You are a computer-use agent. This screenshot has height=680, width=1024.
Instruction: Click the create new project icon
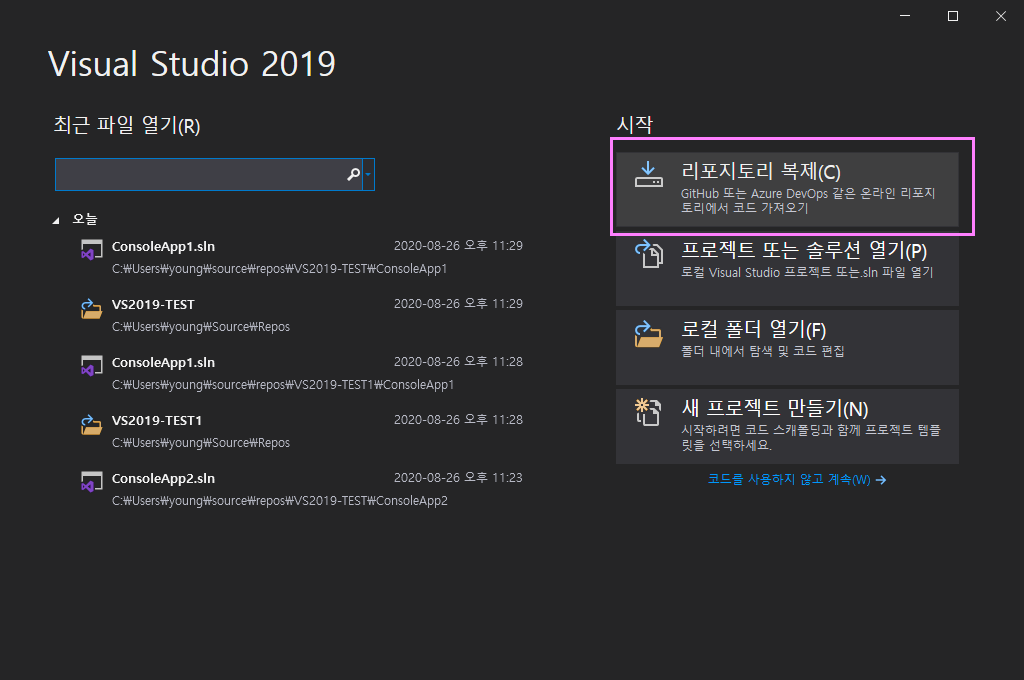click(648, 412)
